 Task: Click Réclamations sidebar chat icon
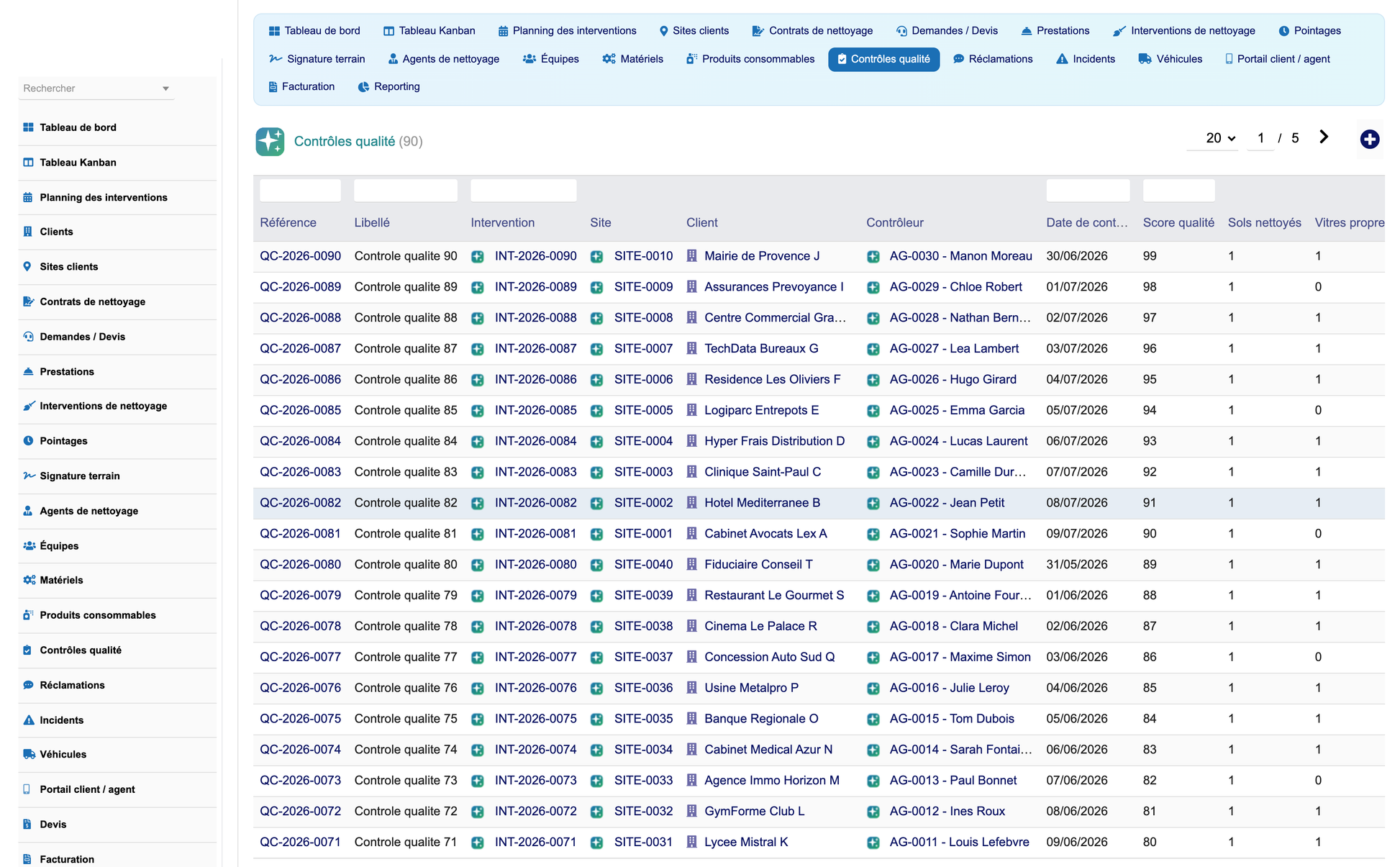coord(28,685)
